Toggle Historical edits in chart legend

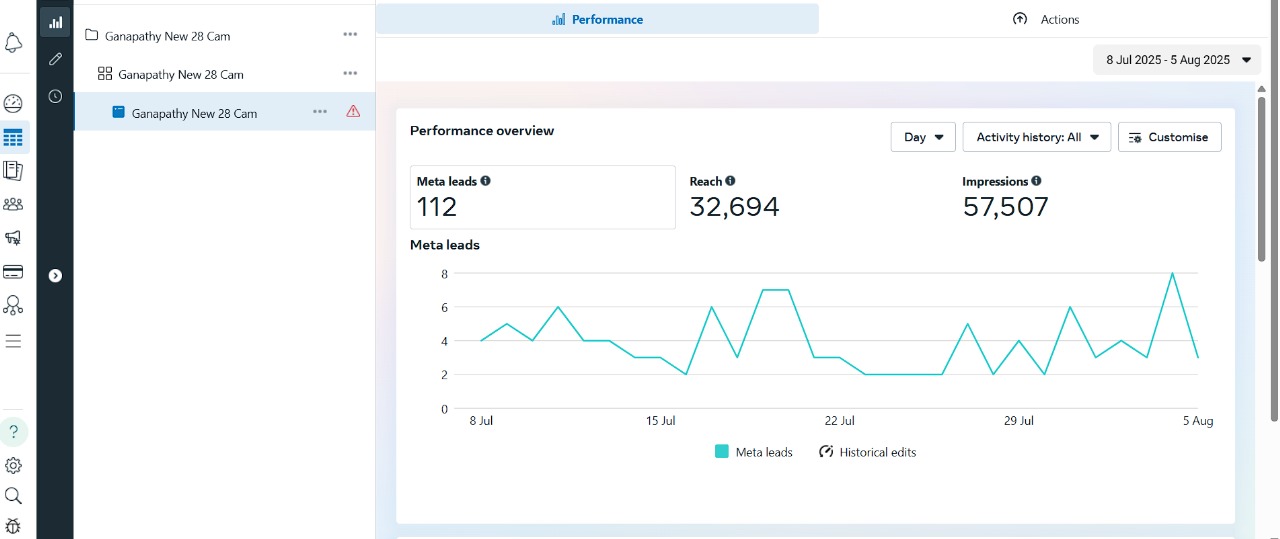[867, 452]
